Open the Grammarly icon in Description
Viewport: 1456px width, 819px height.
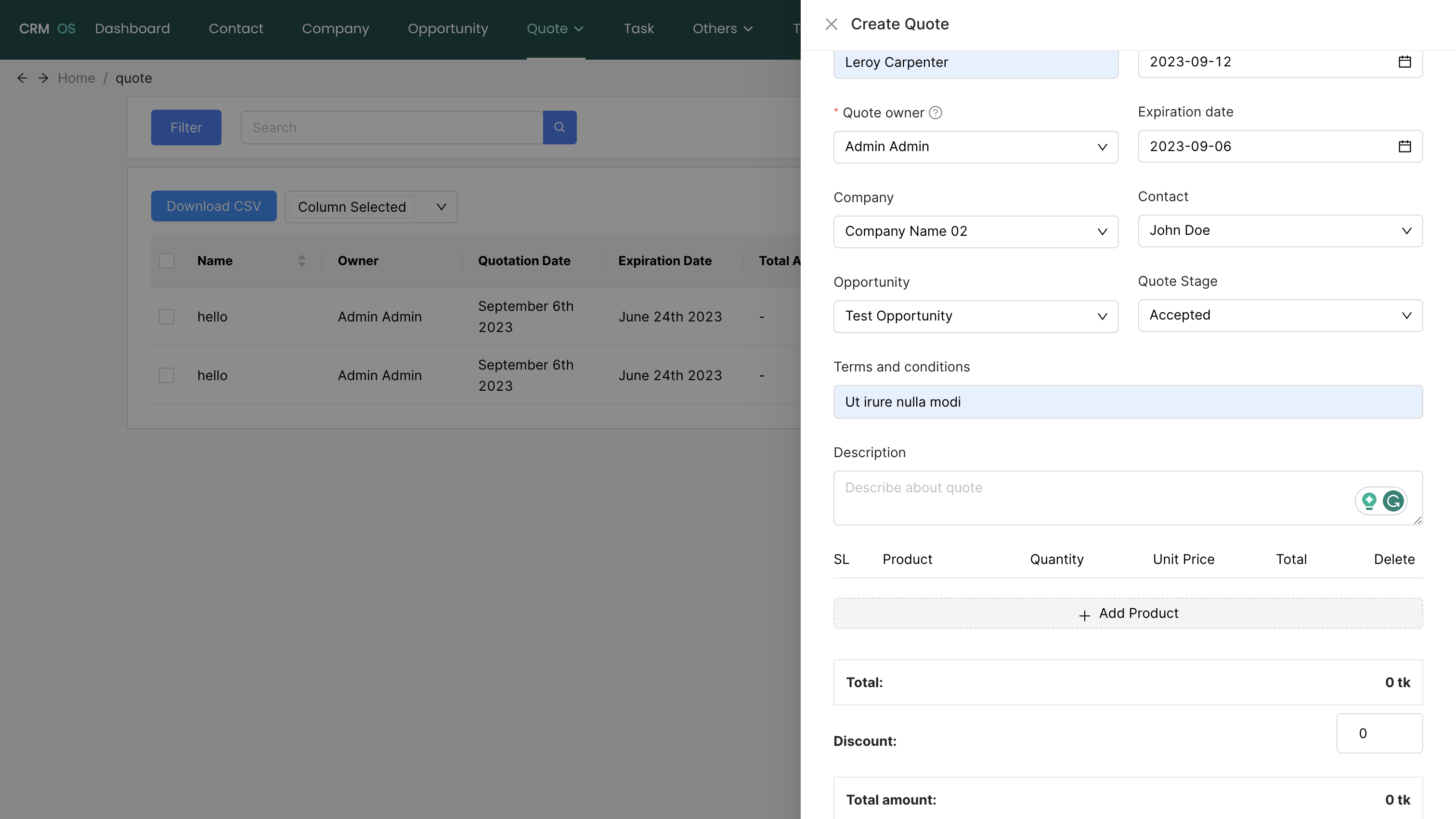pos(1394,500)
